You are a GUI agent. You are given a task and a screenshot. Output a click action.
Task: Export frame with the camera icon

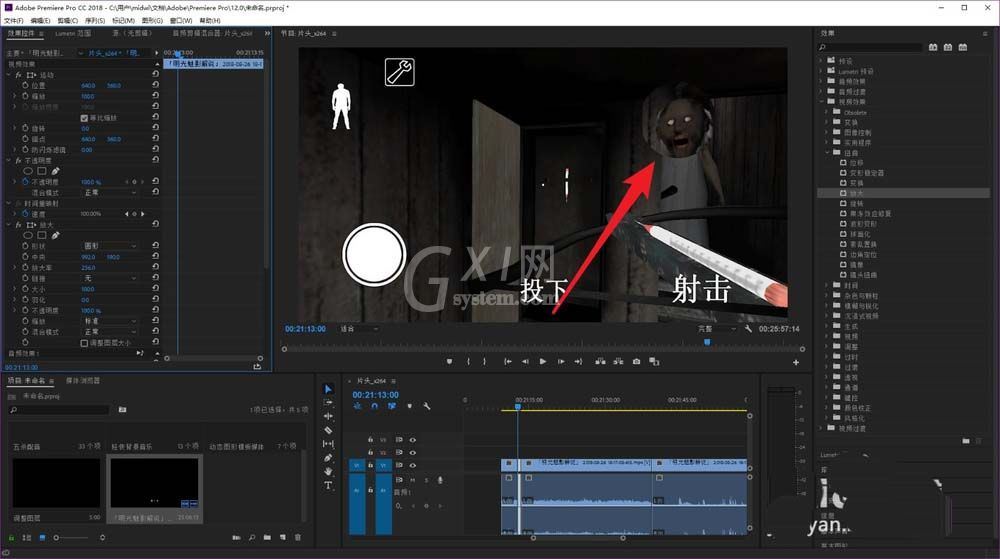click(x=636, y=361)
